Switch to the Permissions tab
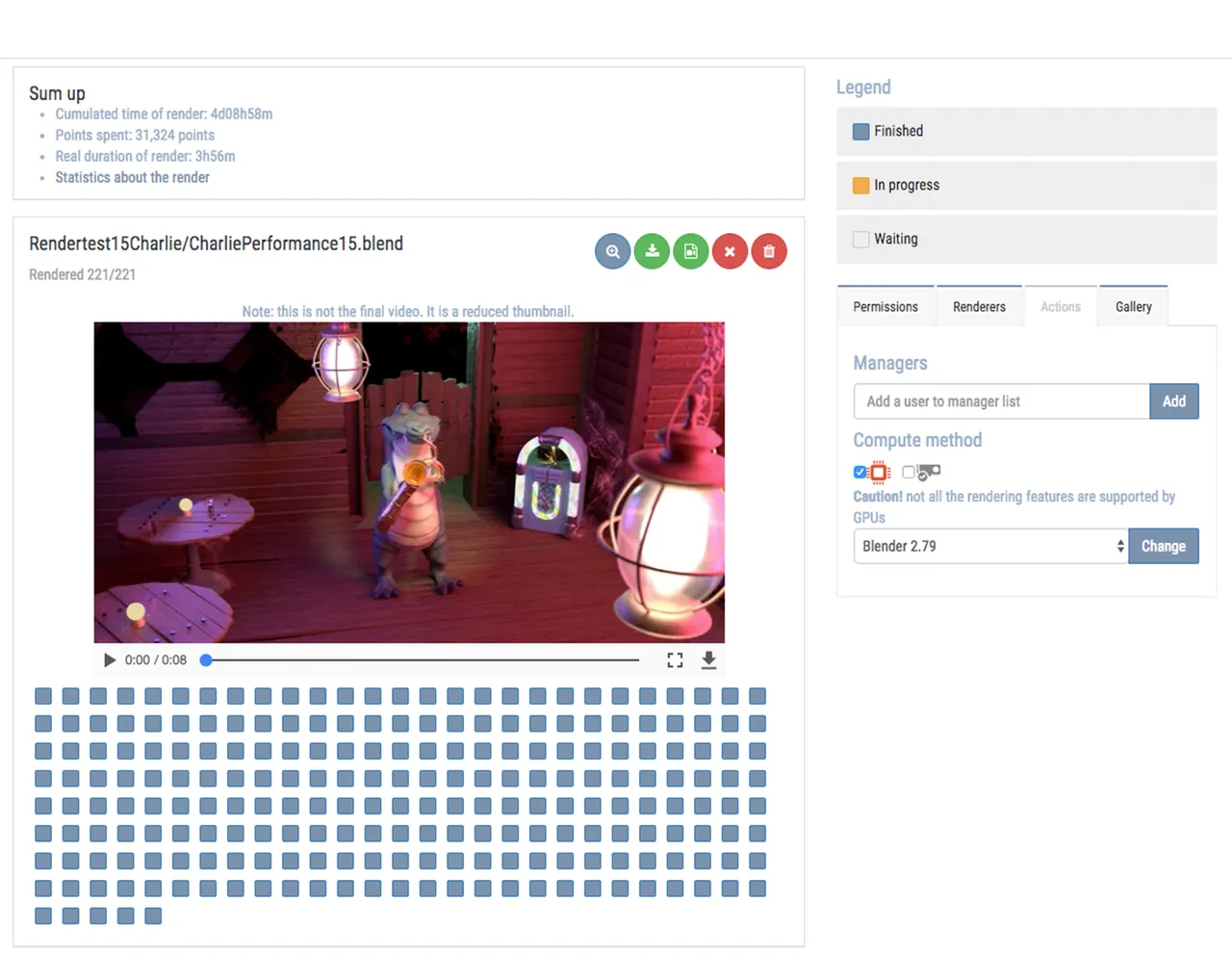1232x980 pixels. point(885,306)
